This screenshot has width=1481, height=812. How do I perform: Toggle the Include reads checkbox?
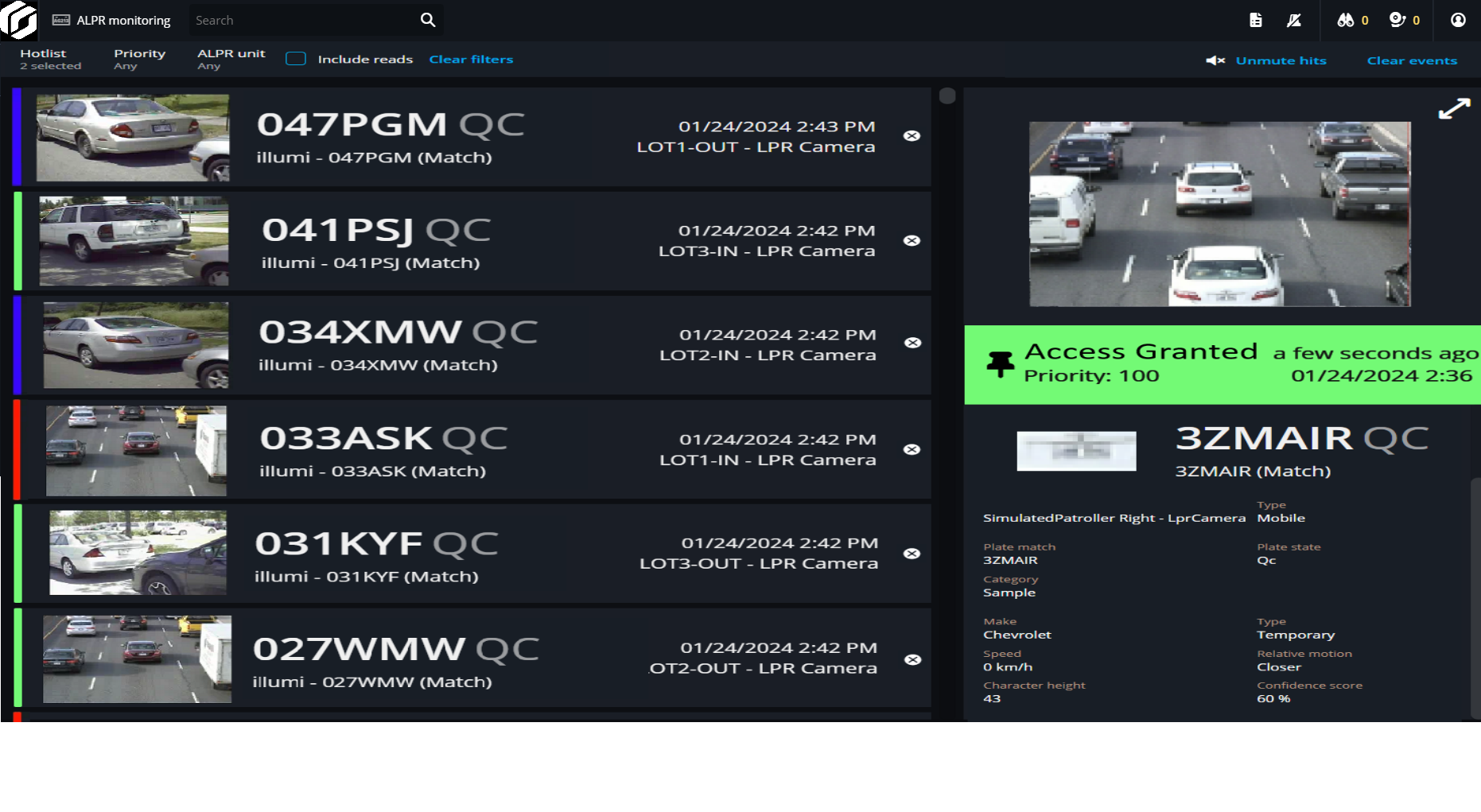[x=296, y=59]
